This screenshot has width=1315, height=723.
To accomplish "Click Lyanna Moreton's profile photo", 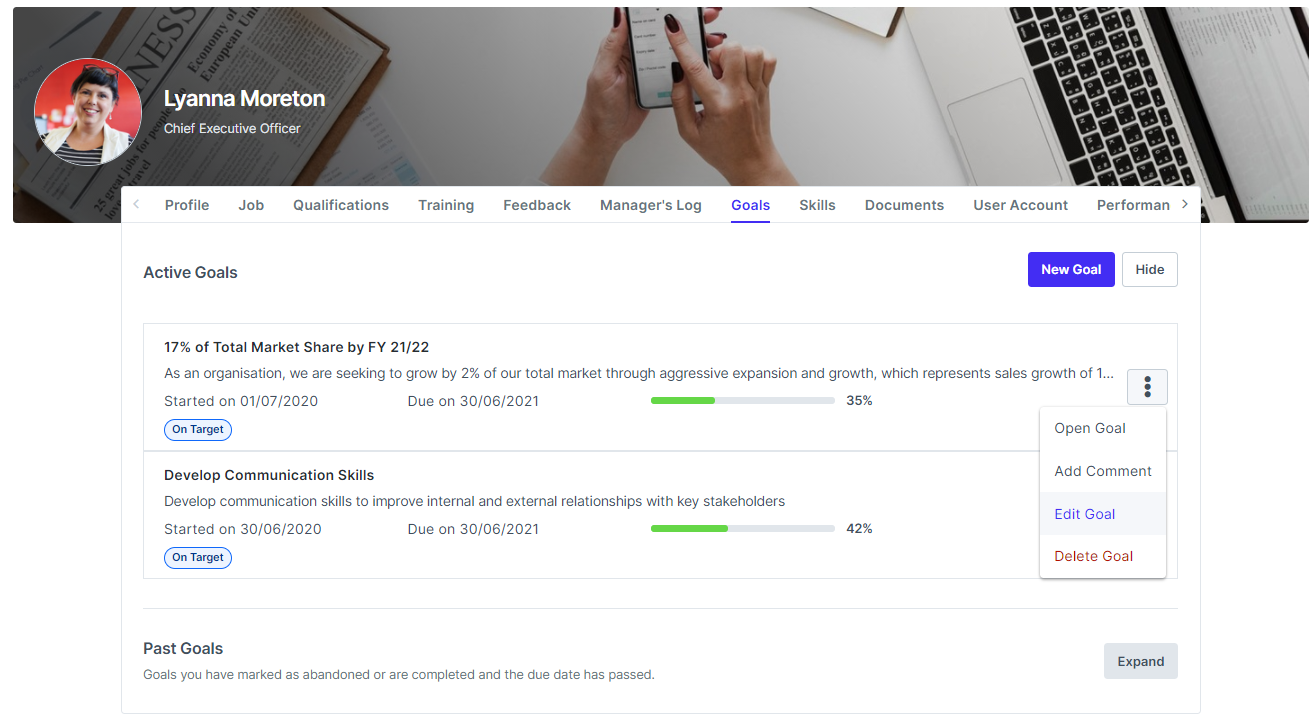I will click(88, 111).
